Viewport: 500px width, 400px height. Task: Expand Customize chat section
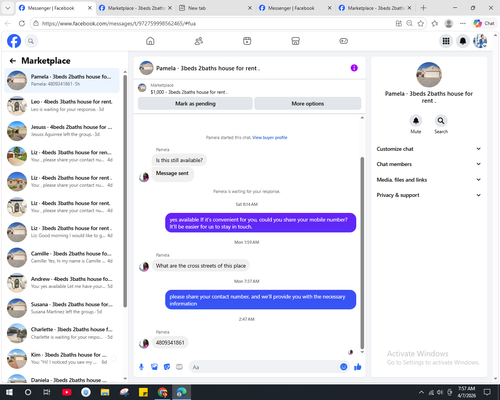(429, 149)
